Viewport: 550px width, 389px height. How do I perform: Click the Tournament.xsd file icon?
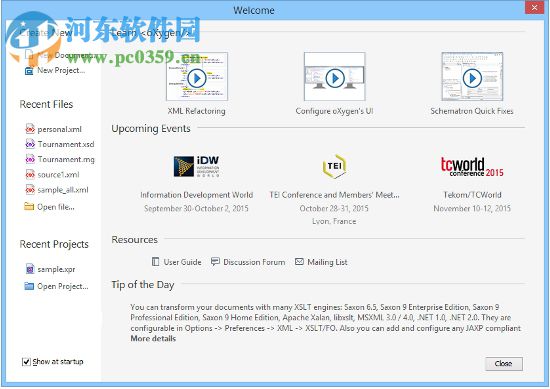click(x=30, y=144)
